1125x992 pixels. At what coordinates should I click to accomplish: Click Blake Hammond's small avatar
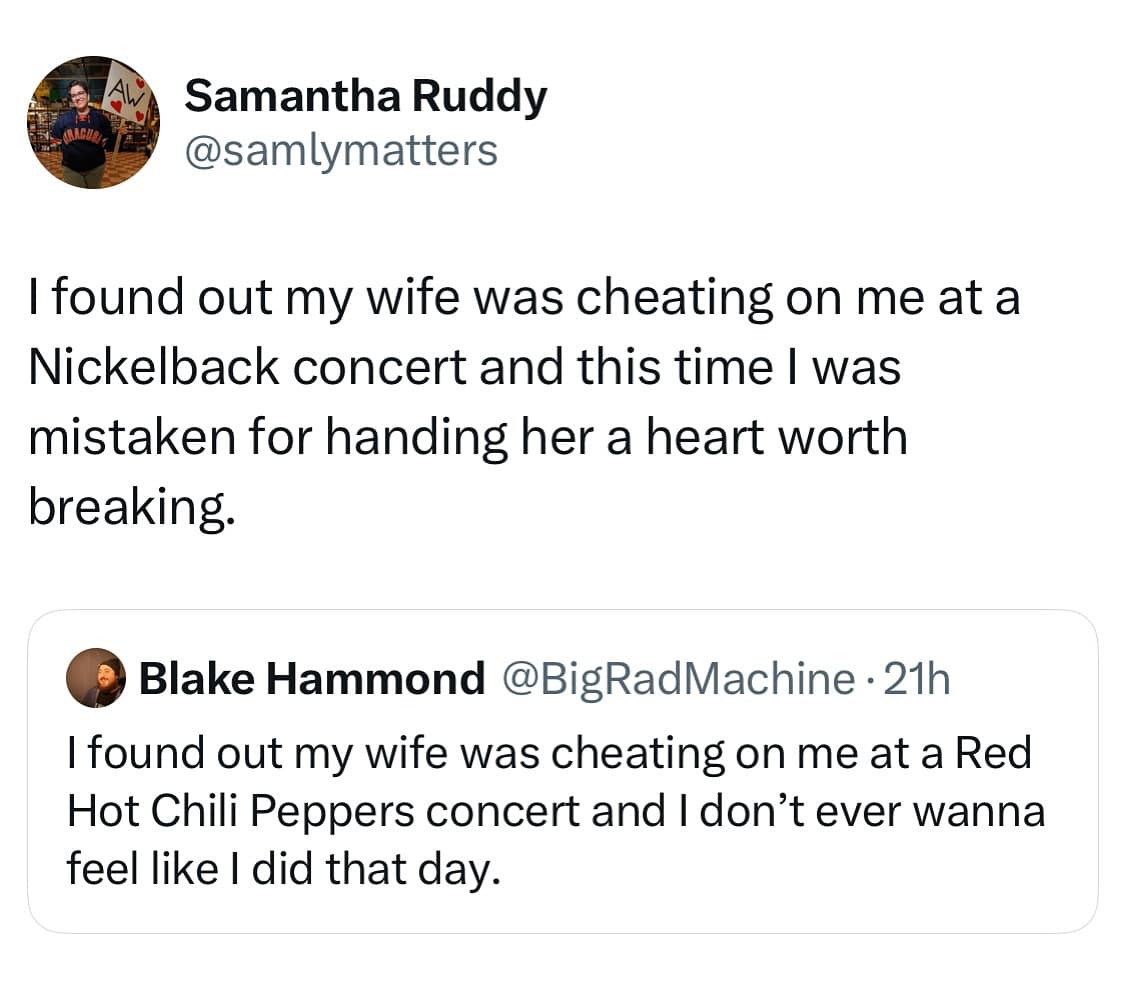point(96,678)
